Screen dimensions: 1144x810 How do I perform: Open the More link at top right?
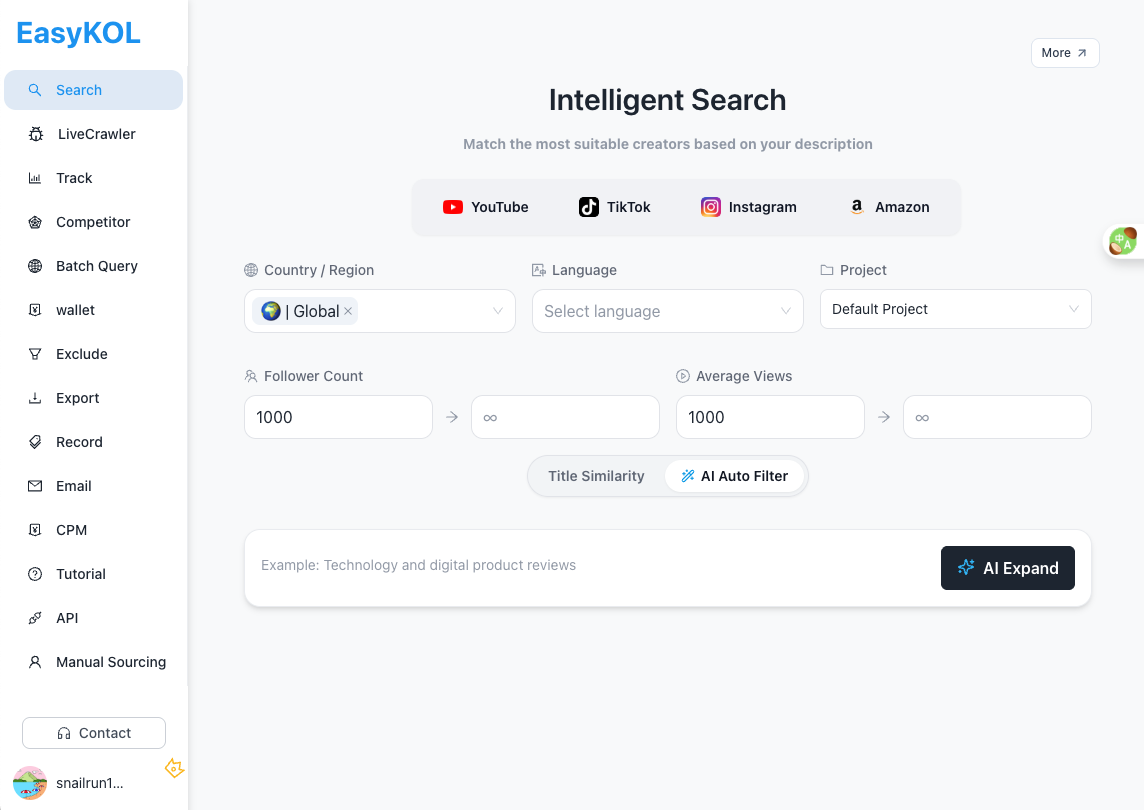coord(1064,52)
